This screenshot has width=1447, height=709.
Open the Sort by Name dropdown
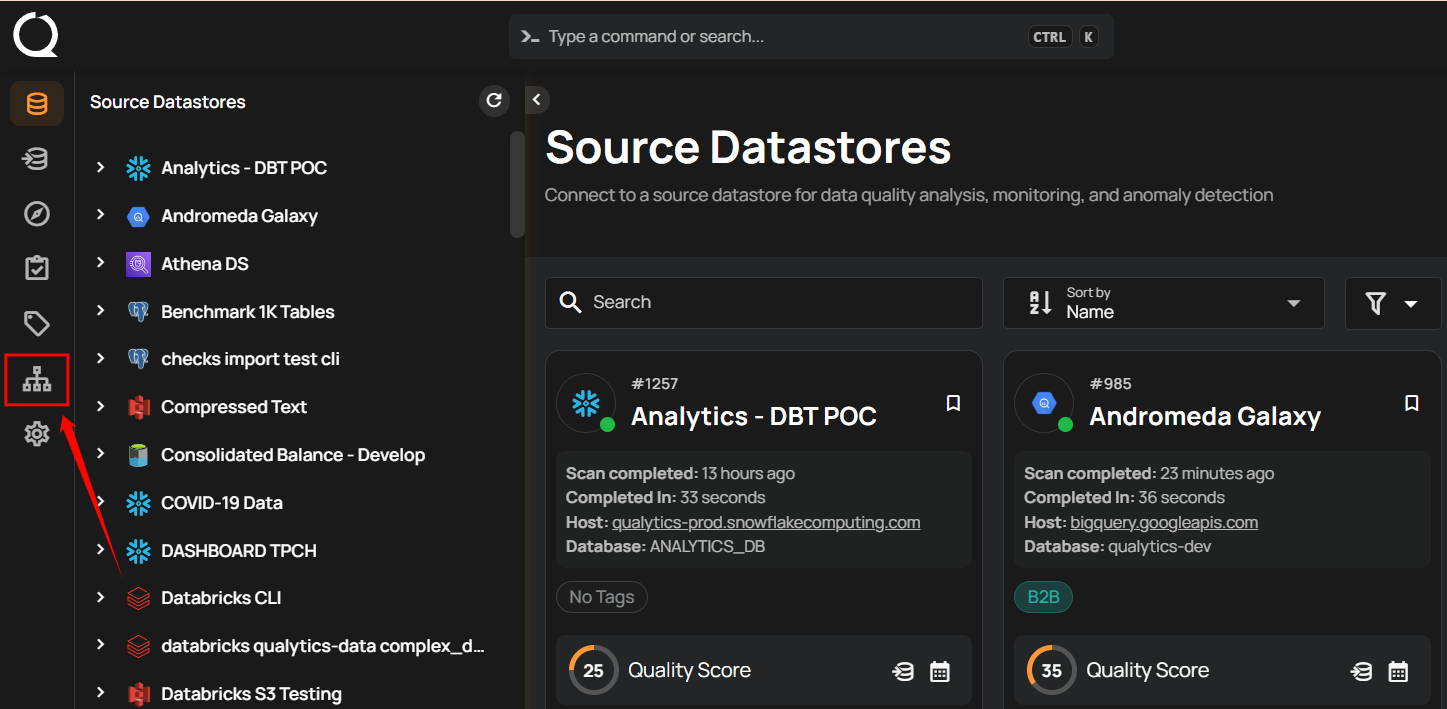[x=1163, y=303]
